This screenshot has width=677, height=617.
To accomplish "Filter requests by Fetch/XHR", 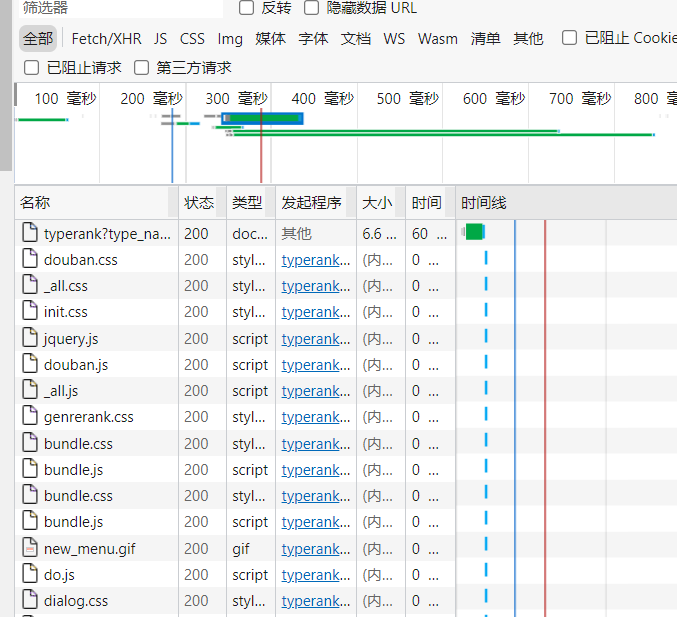I will pos(106,39).
